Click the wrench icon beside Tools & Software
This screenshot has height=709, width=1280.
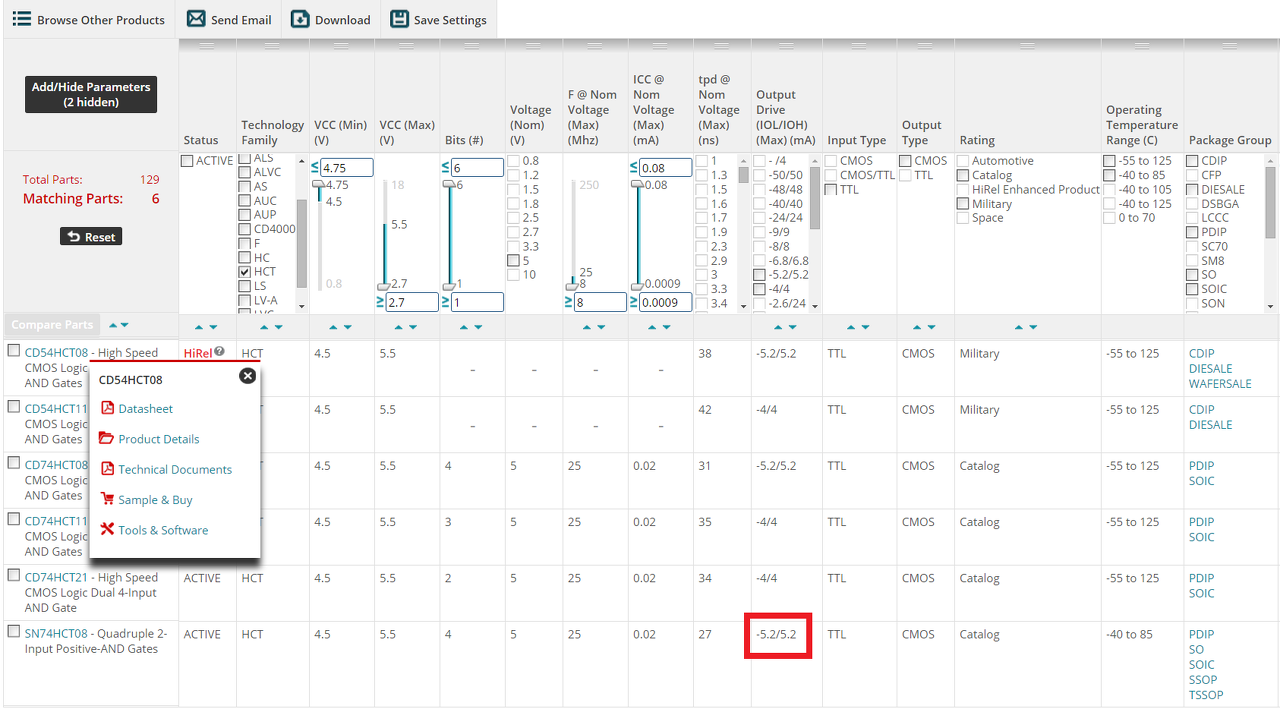tap(108, 529)
